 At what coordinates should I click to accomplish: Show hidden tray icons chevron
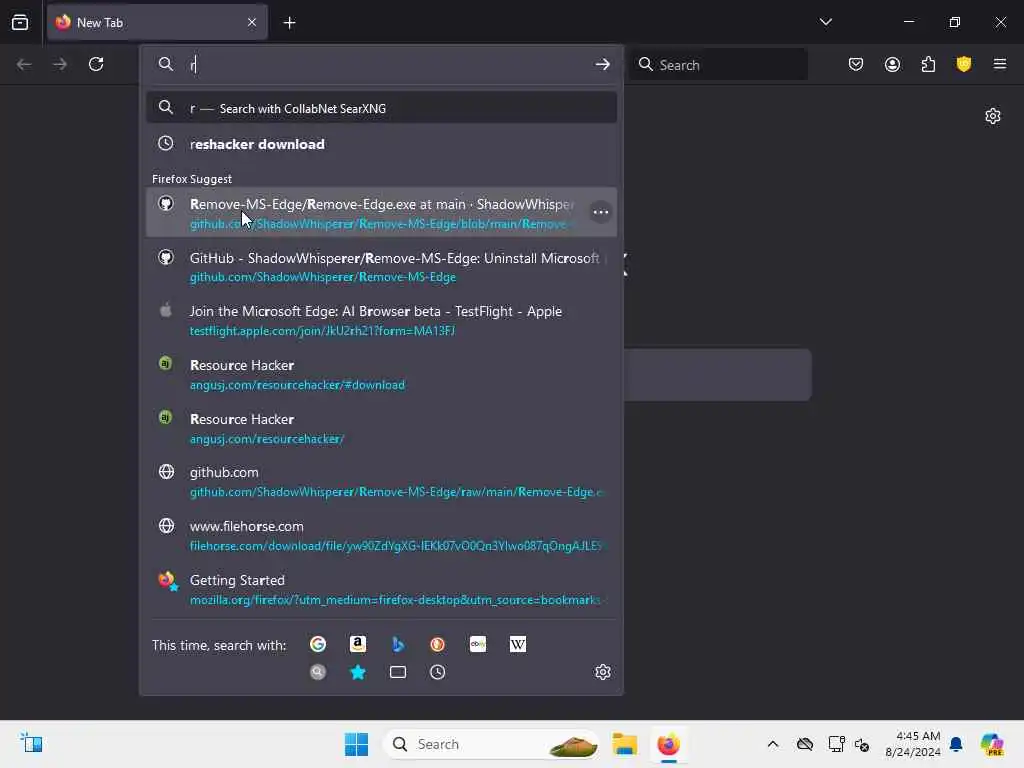(773, 744)
